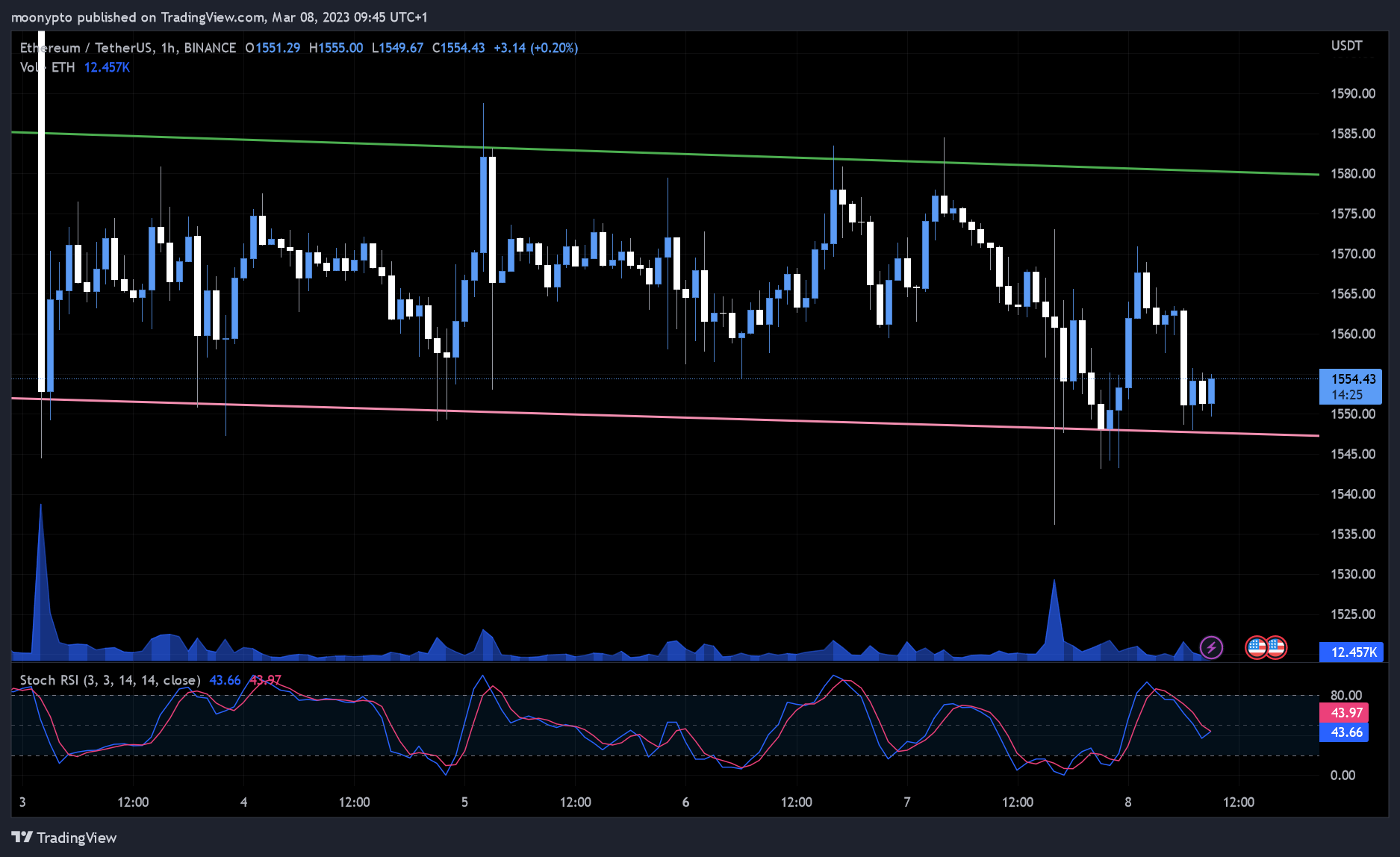Click the 1570.00 price axis label
Image resolution: width=1400 pixels, height=857 pixels.
(1352, 254)
